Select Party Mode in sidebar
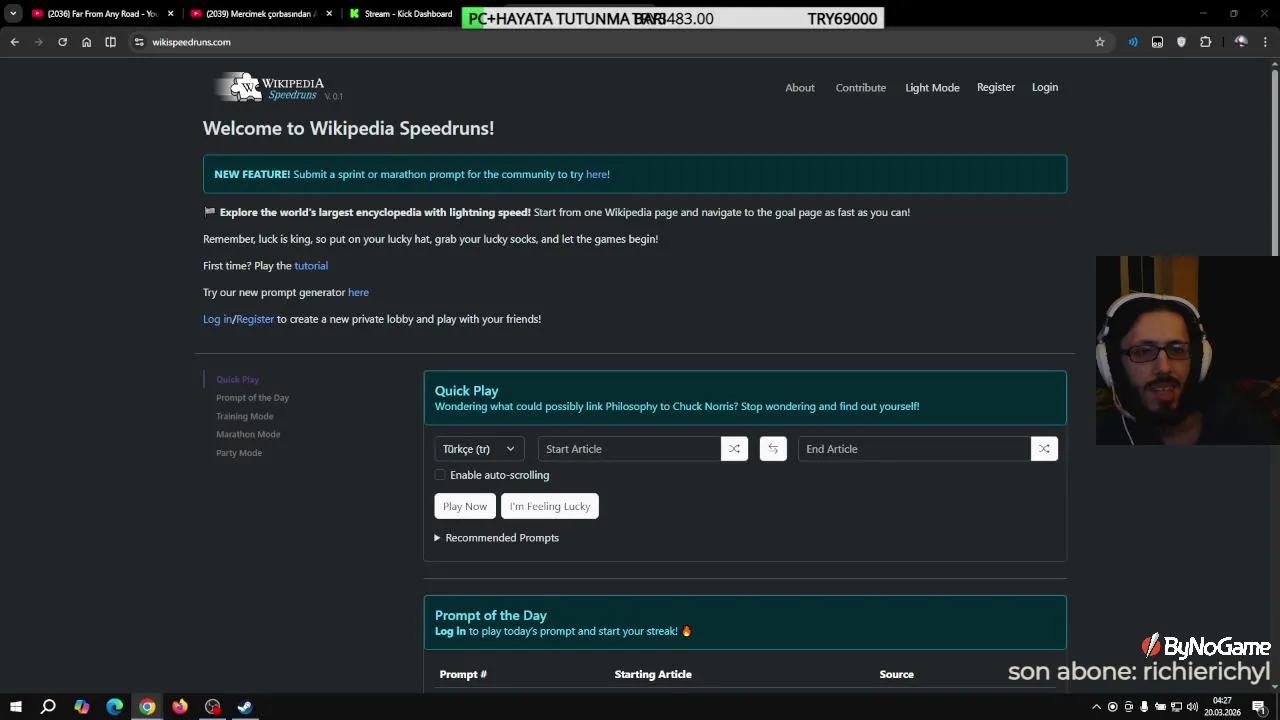The height and width of the screenshot is (720, 1280). 239,453
